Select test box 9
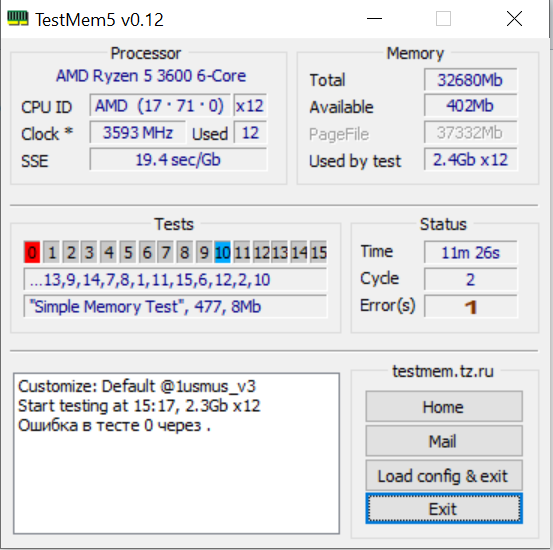The image size is (553, 550). 204,252
